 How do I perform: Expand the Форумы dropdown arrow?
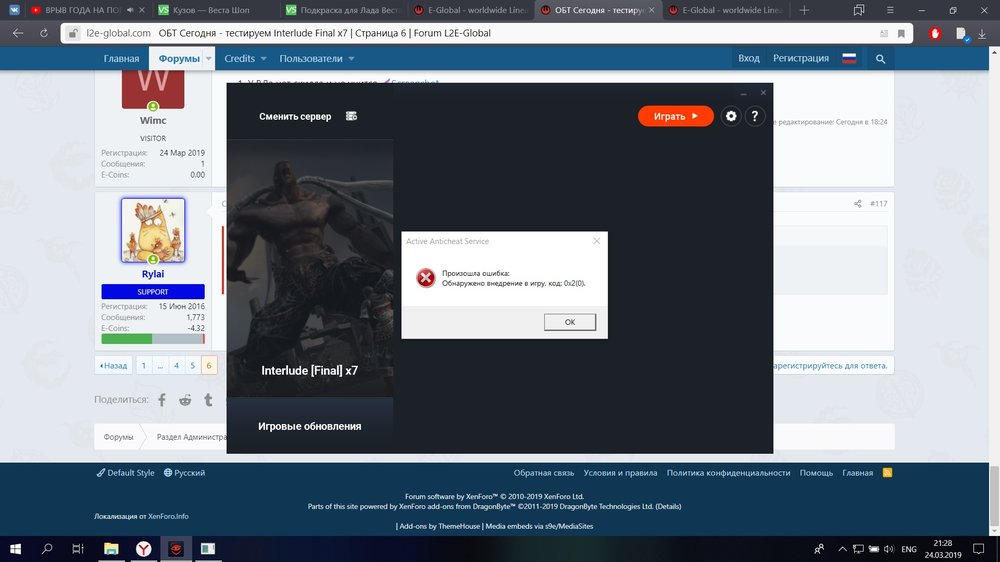[209, 59]
